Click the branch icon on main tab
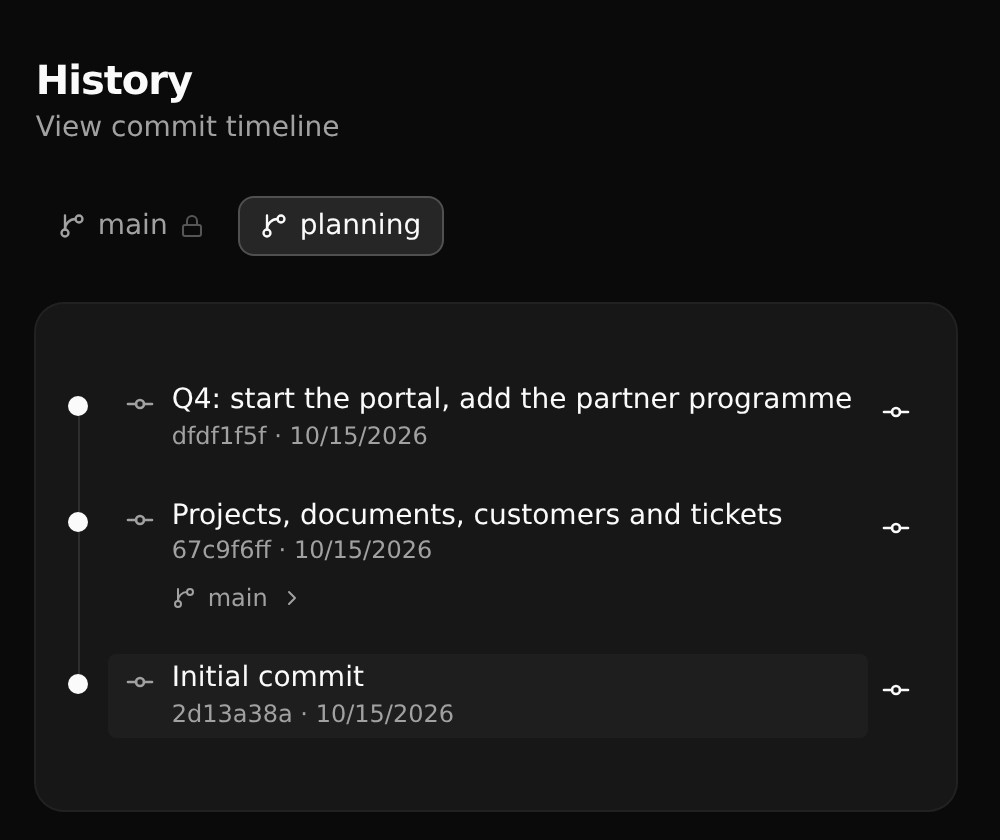 pos(71,226)
